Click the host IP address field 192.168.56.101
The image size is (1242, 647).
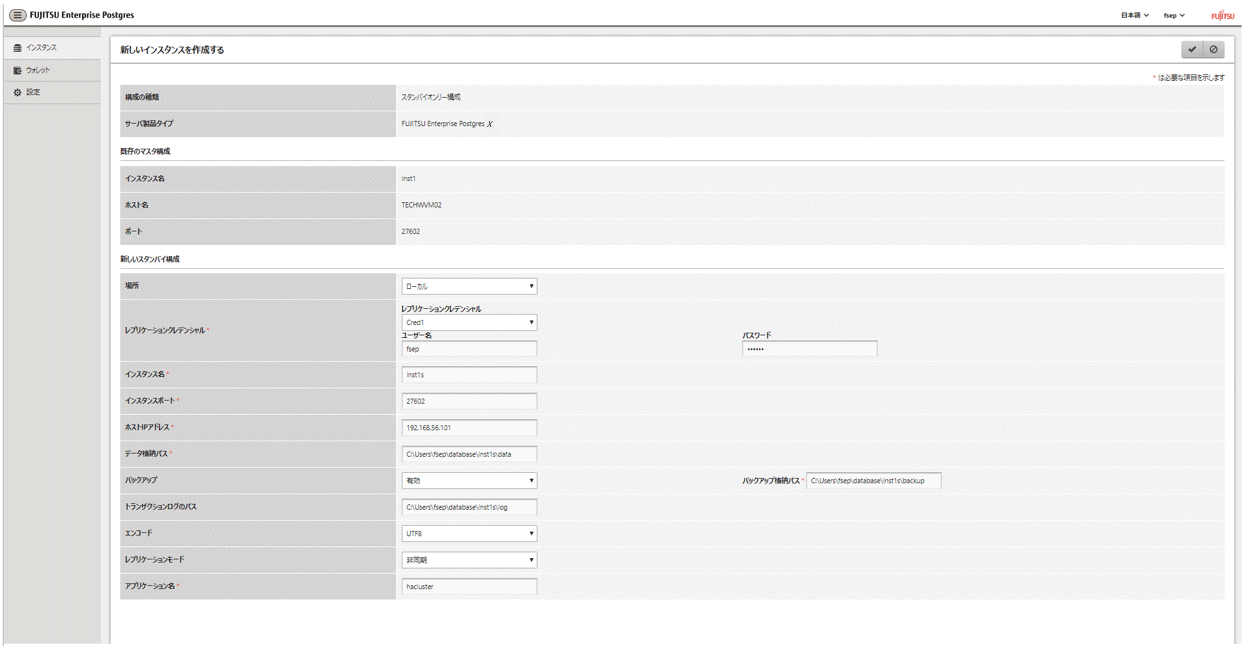(x=469, y=427)
